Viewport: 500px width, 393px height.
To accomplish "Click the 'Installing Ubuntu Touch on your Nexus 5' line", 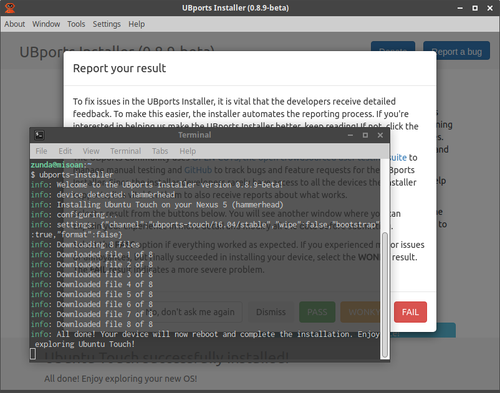I will [x=157, y=205].
